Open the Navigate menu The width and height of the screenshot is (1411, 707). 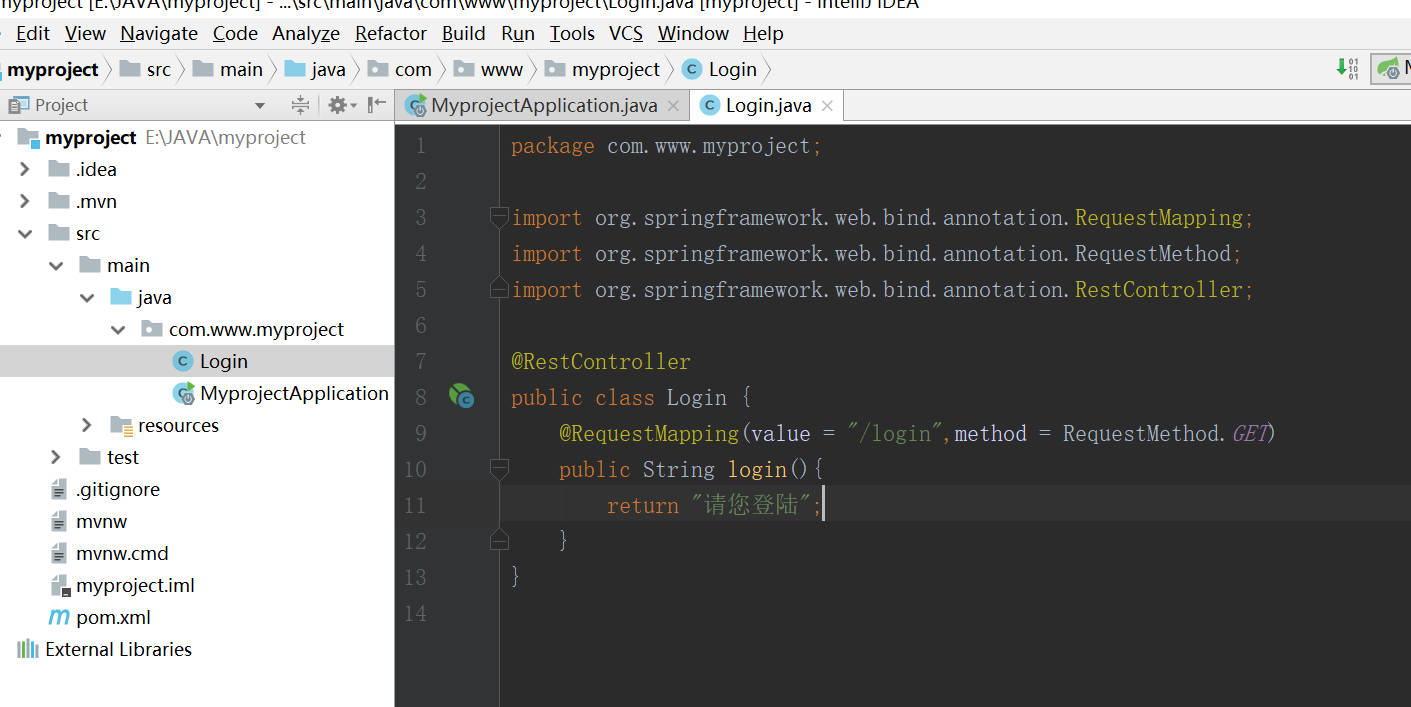(x=159, y=33)
